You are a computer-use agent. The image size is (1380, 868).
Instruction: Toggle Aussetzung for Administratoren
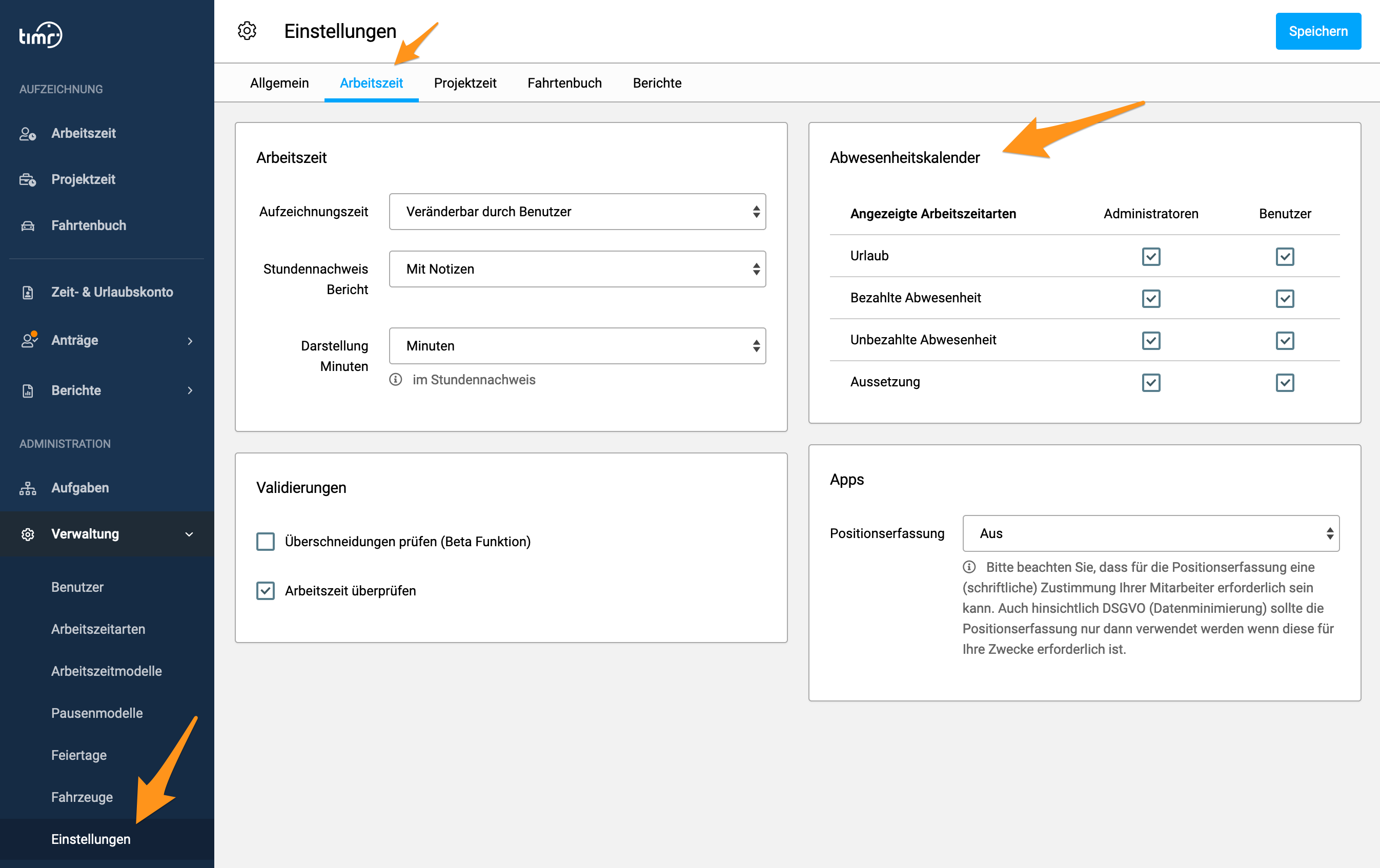(1151, 382)
